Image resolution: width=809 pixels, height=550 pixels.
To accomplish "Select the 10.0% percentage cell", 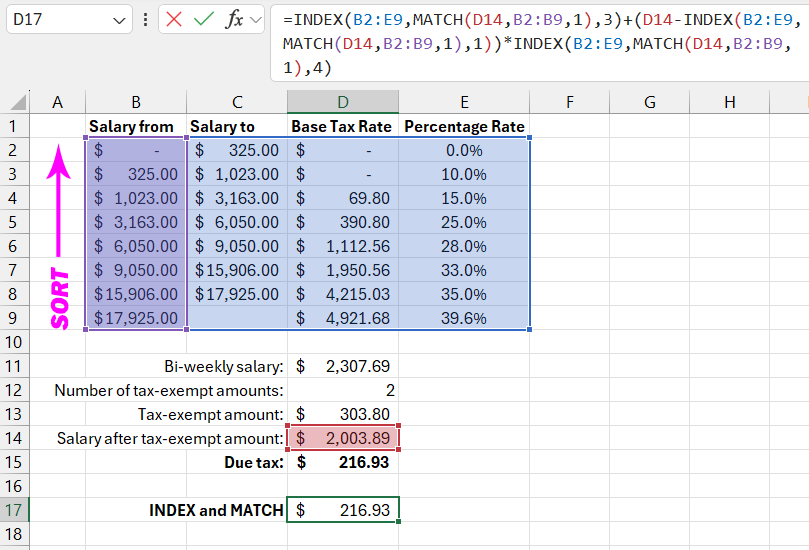I will pyautogui.click(x=464, y=174).
